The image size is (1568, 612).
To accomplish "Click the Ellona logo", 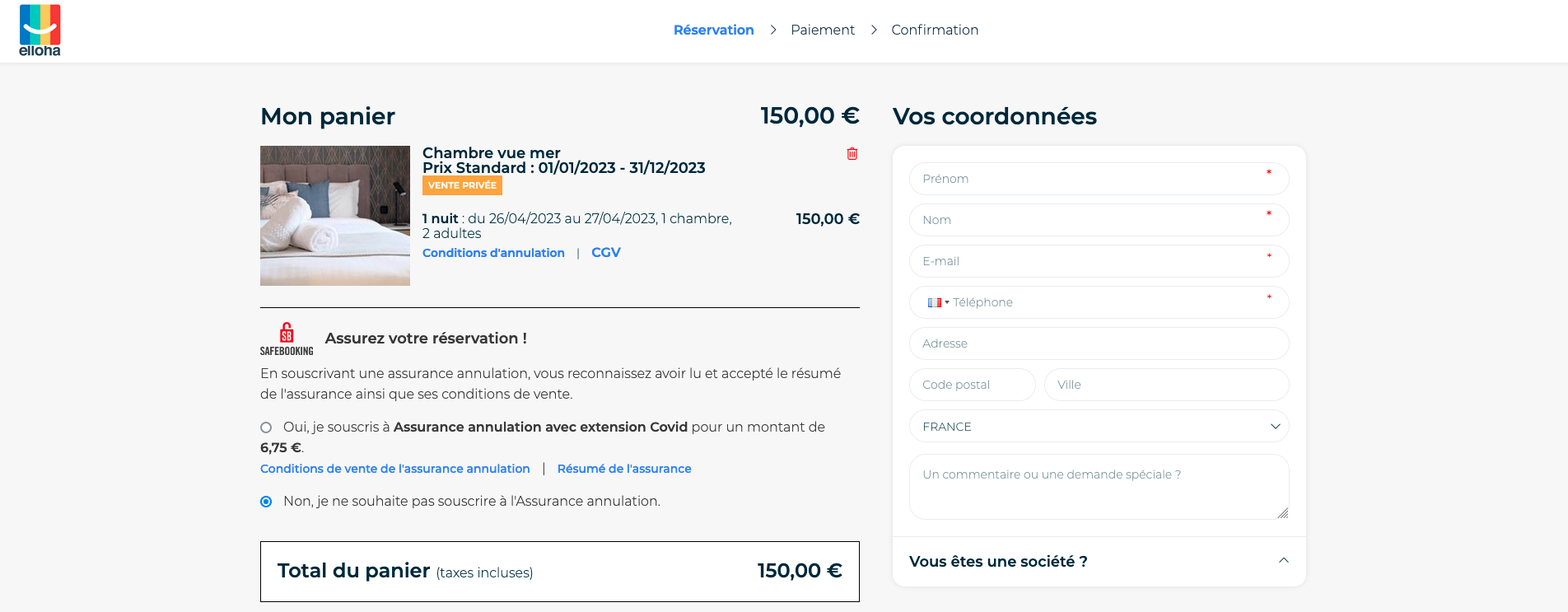I will pyautogui.click(x=40, y=30).
